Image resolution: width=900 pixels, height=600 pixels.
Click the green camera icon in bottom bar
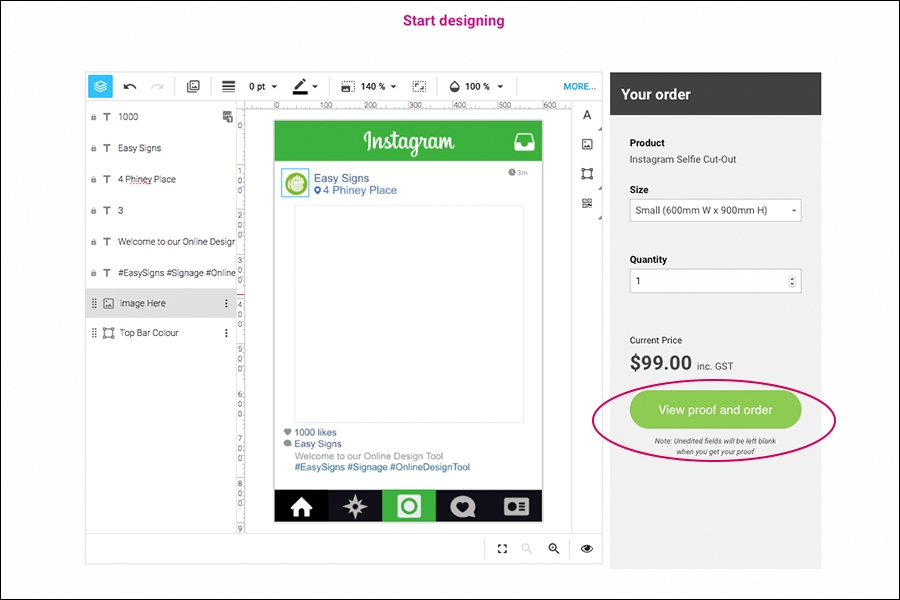[409, 506]
